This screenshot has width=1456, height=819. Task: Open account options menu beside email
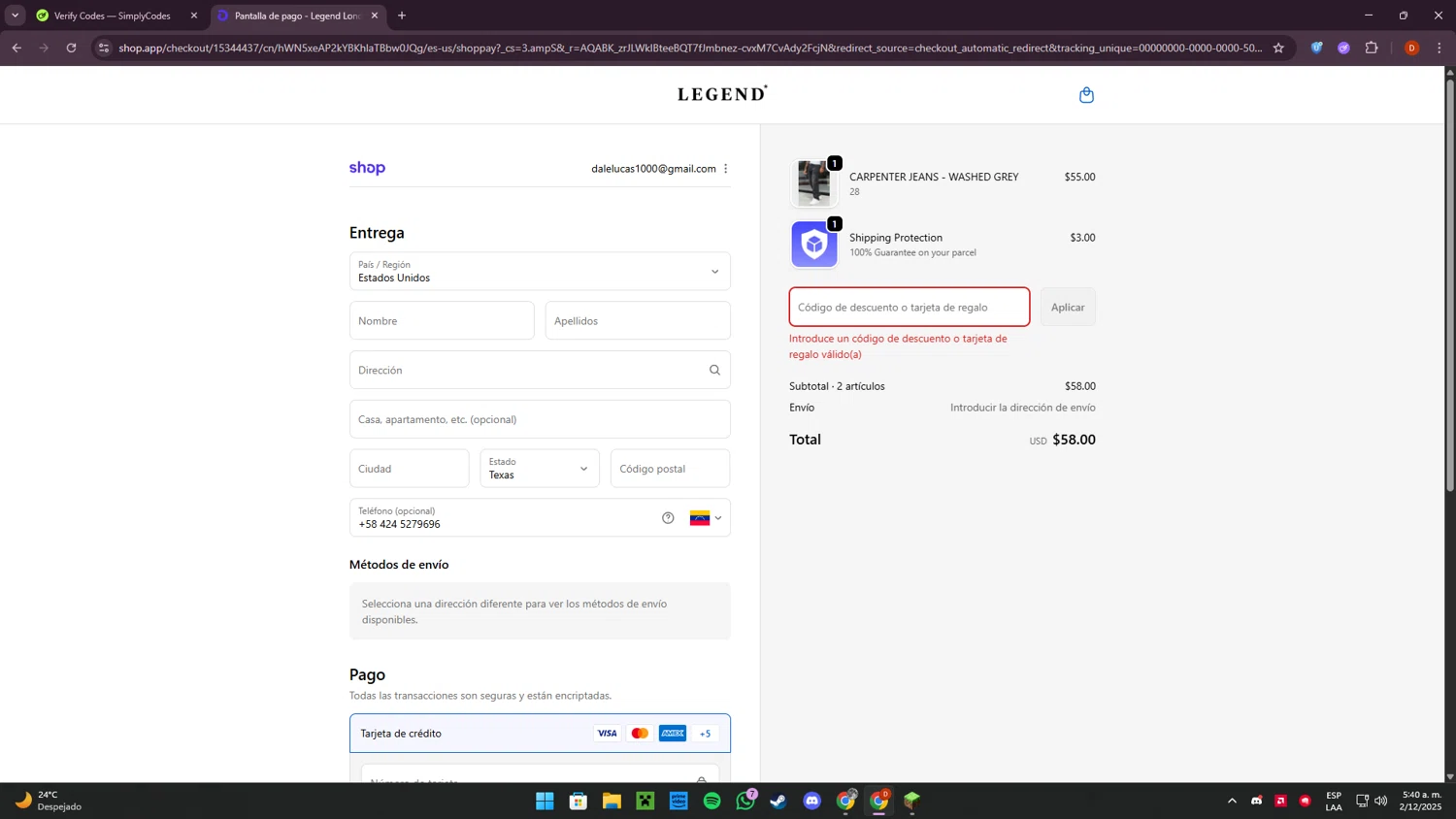[725, 169]
